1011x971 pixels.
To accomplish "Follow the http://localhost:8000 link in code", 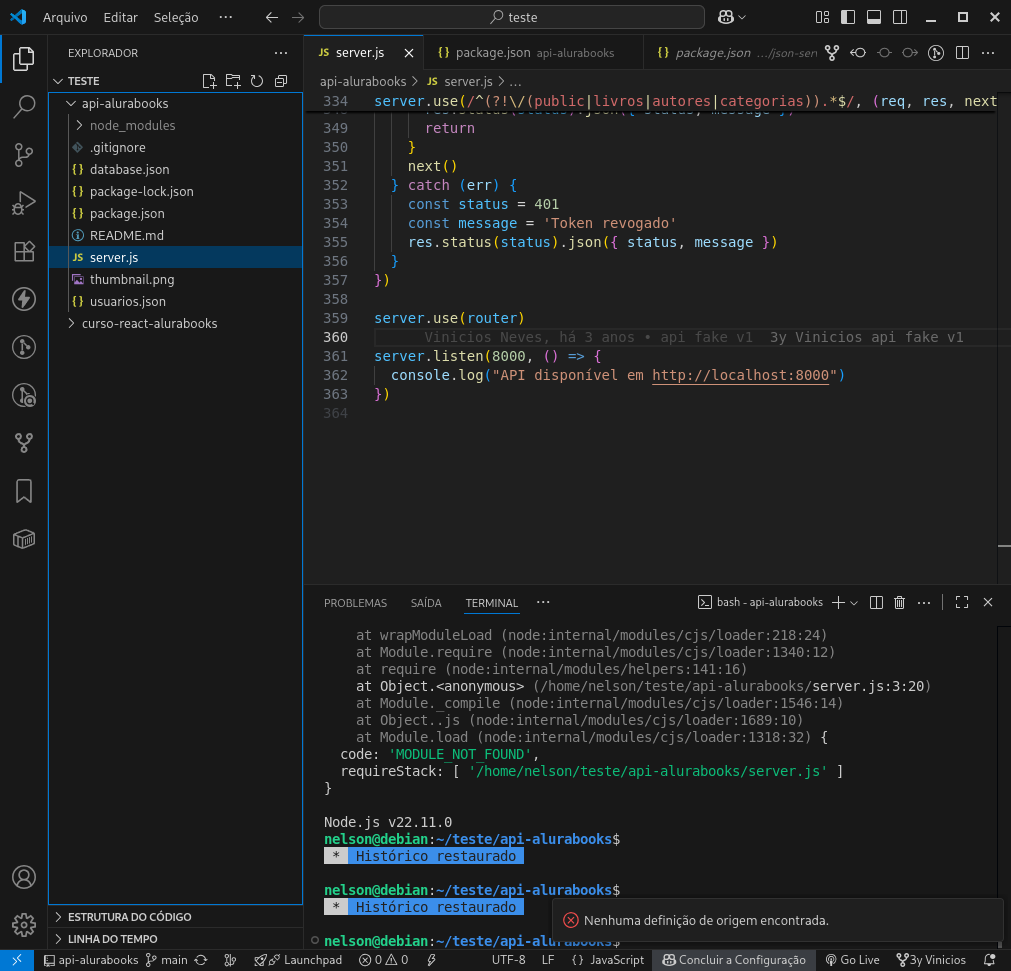I will tap(740, 375).
